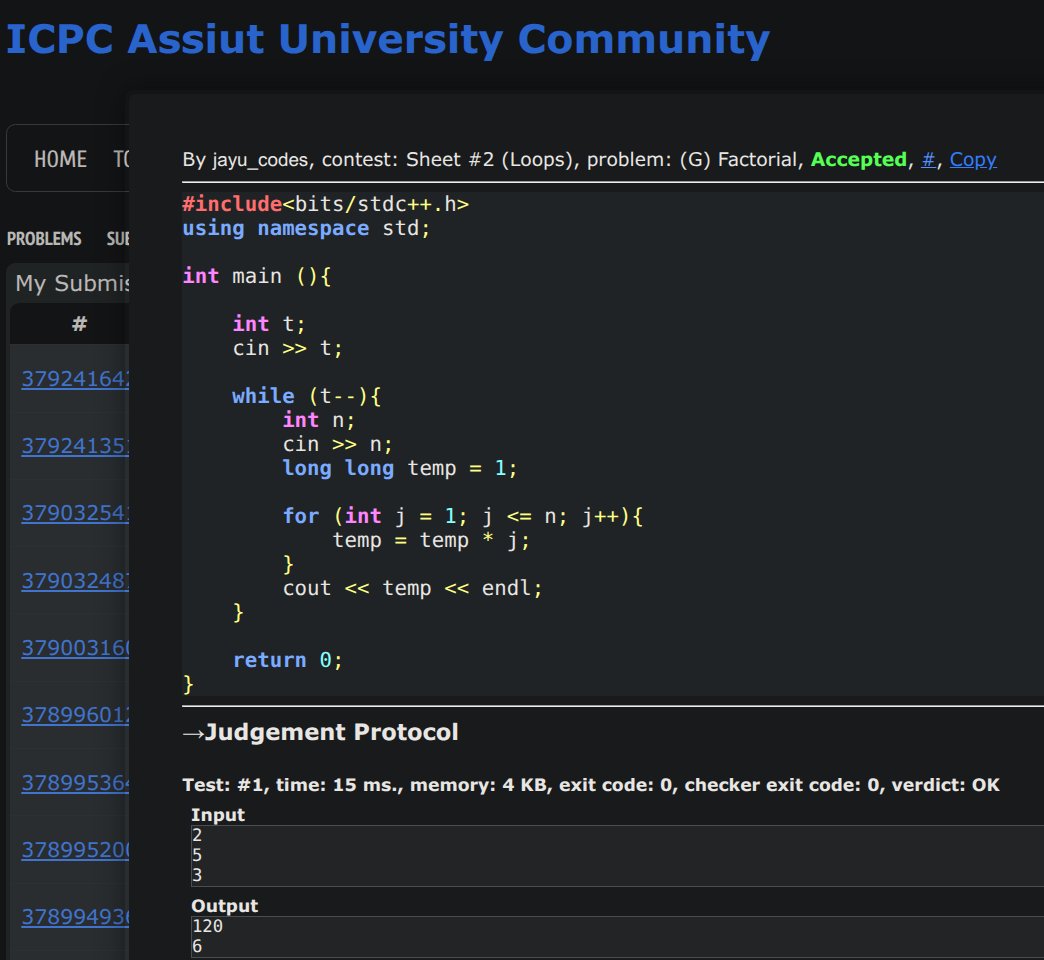Open the ICPC Assiut University Community title link
The height and width of the screenshot is (960, 1044).
click(388, 39)
